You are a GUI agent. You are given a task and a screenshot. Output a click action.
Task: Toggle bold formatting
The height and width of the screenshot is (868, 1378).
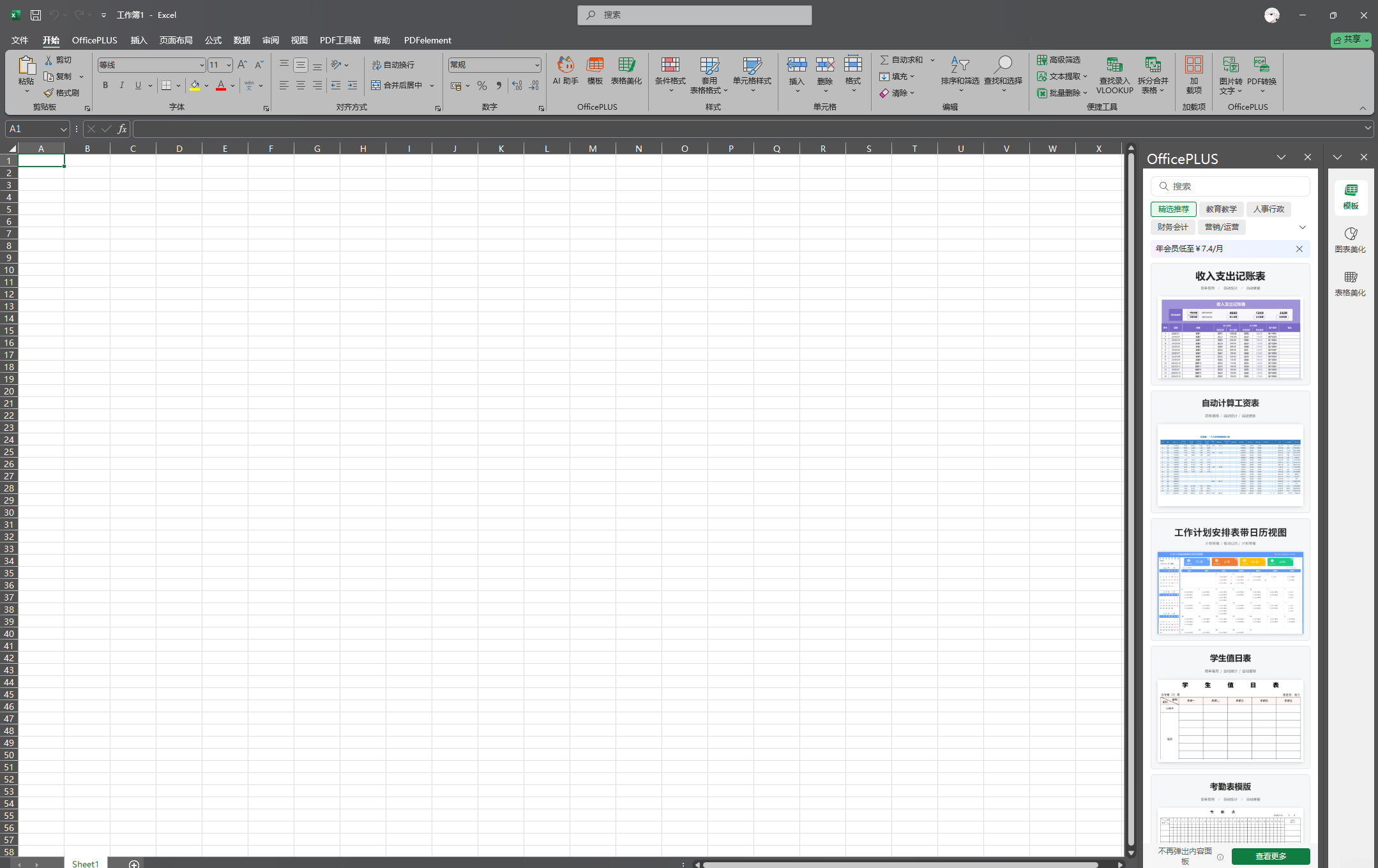tap(105, 86)
